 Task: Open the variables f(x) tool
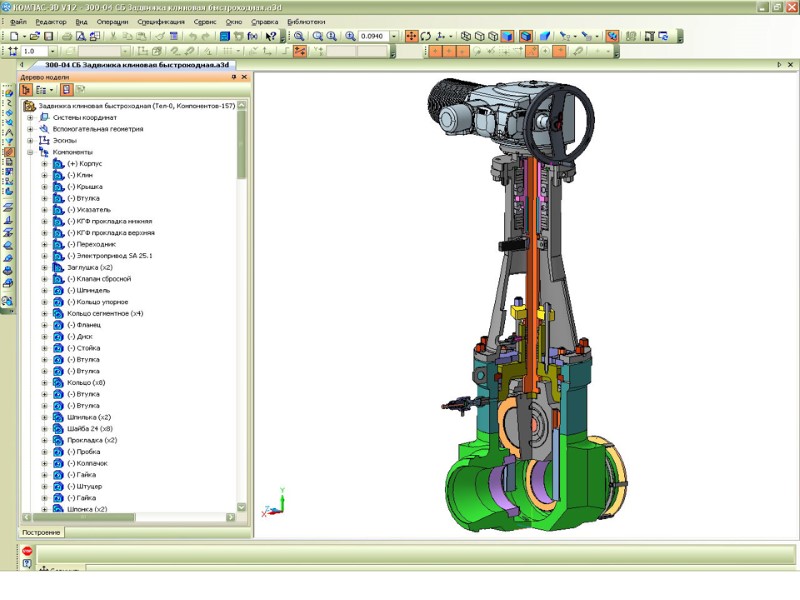254,36
